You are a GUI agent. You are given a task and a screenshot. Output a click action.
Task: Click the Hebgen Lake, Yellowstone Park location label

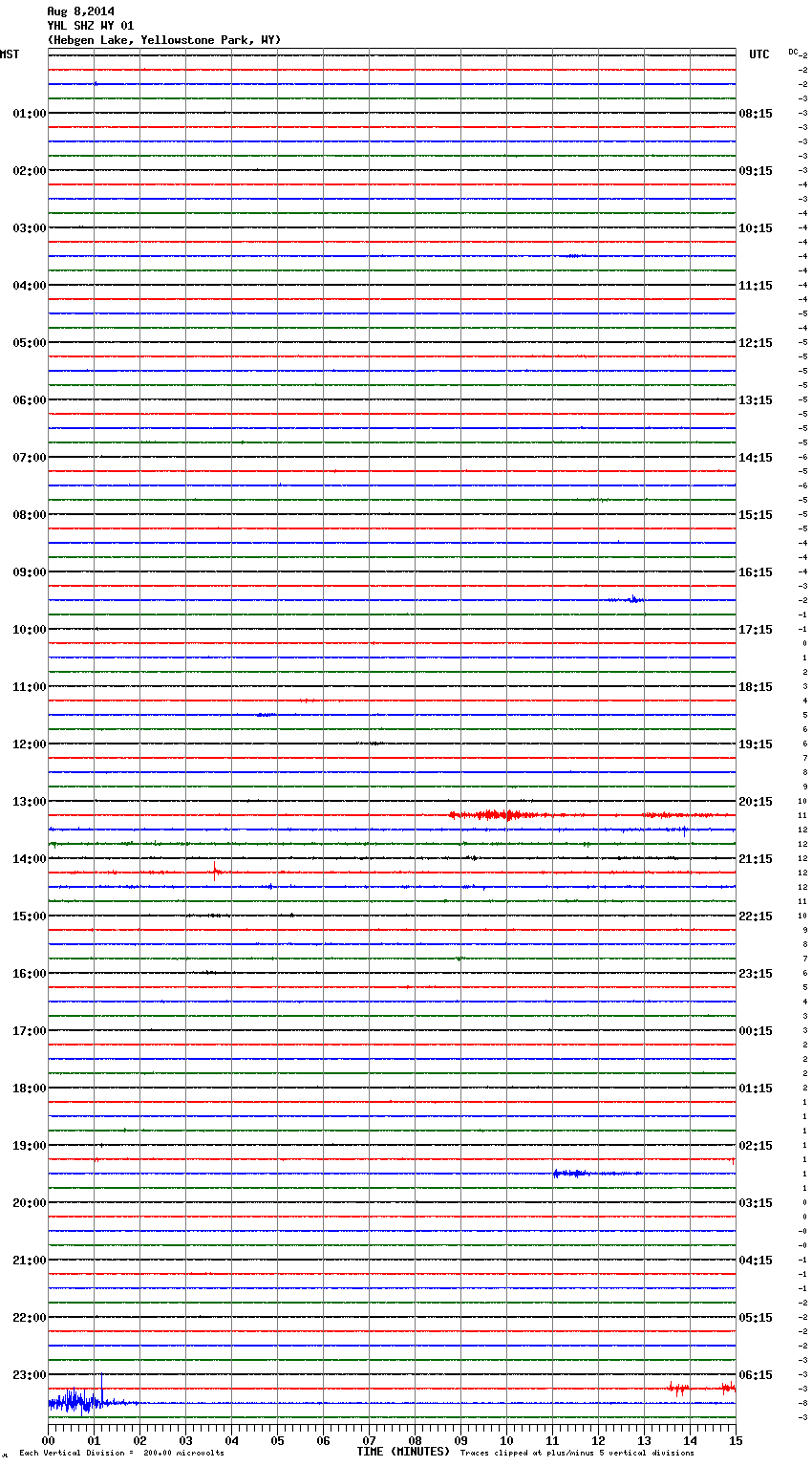(164, 40)
